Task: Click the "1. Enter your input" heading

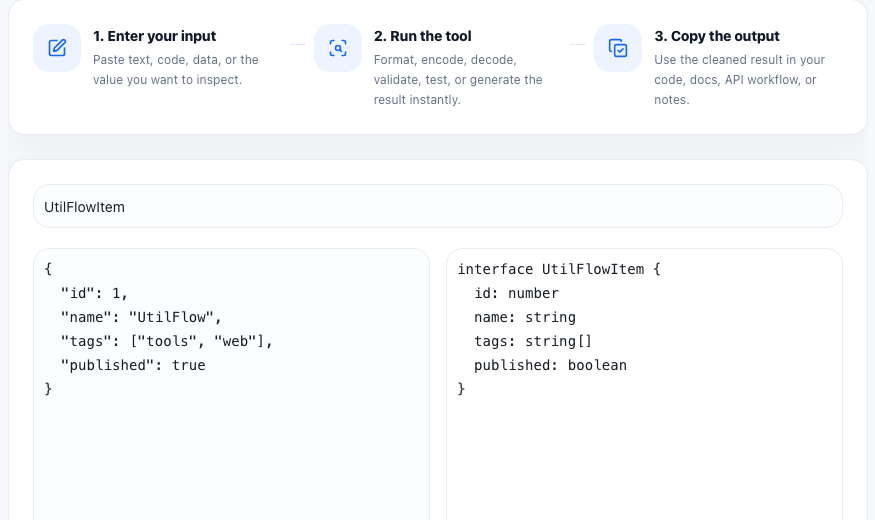Action: coord(155,36)
